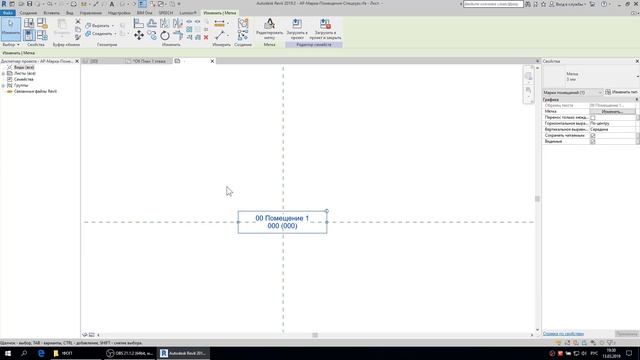
Task: Open the Марки помещений (1) filter dropdown
Action: click(573, 93)
